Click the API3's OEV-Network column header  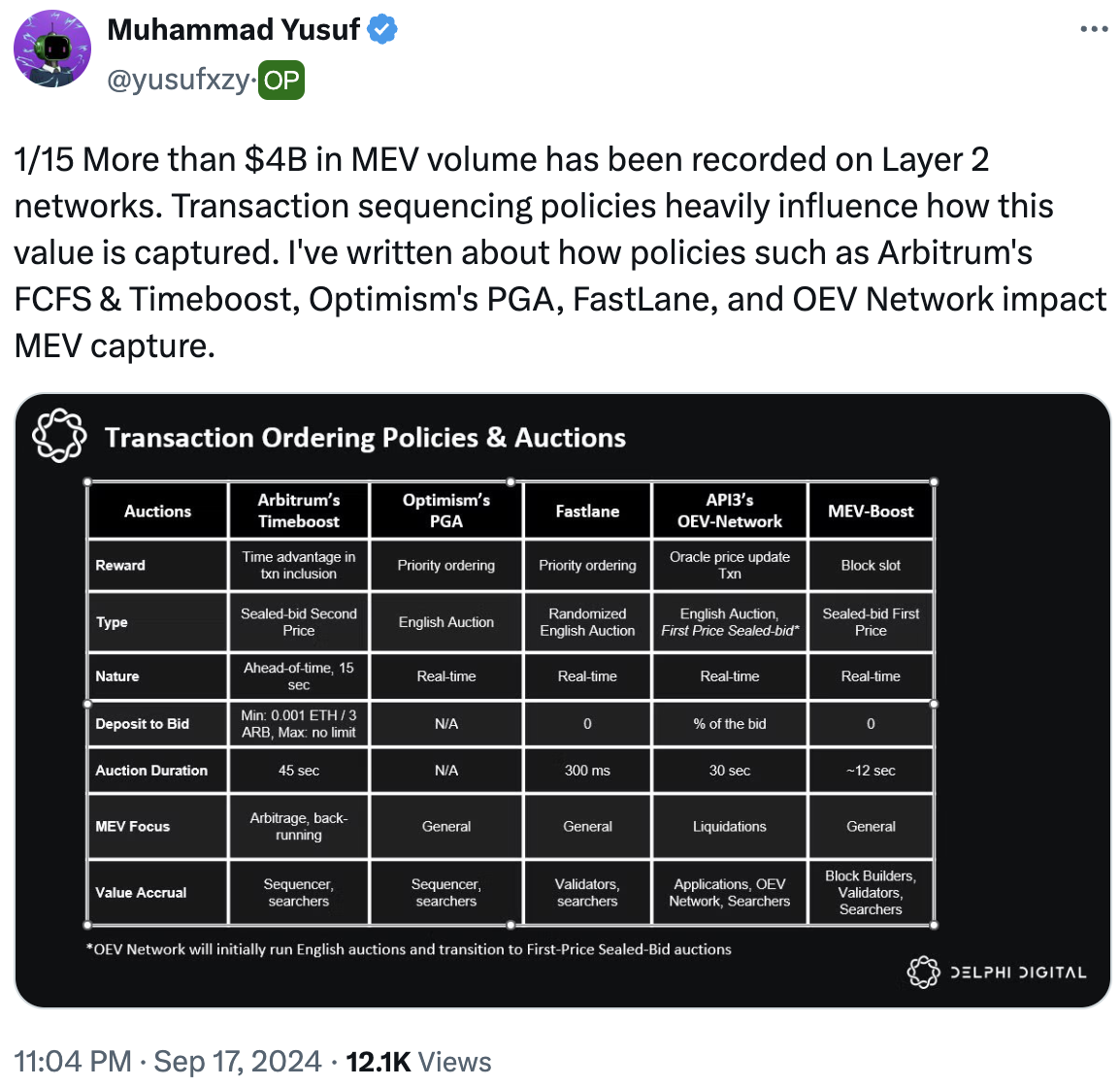(x=730, y=511)
